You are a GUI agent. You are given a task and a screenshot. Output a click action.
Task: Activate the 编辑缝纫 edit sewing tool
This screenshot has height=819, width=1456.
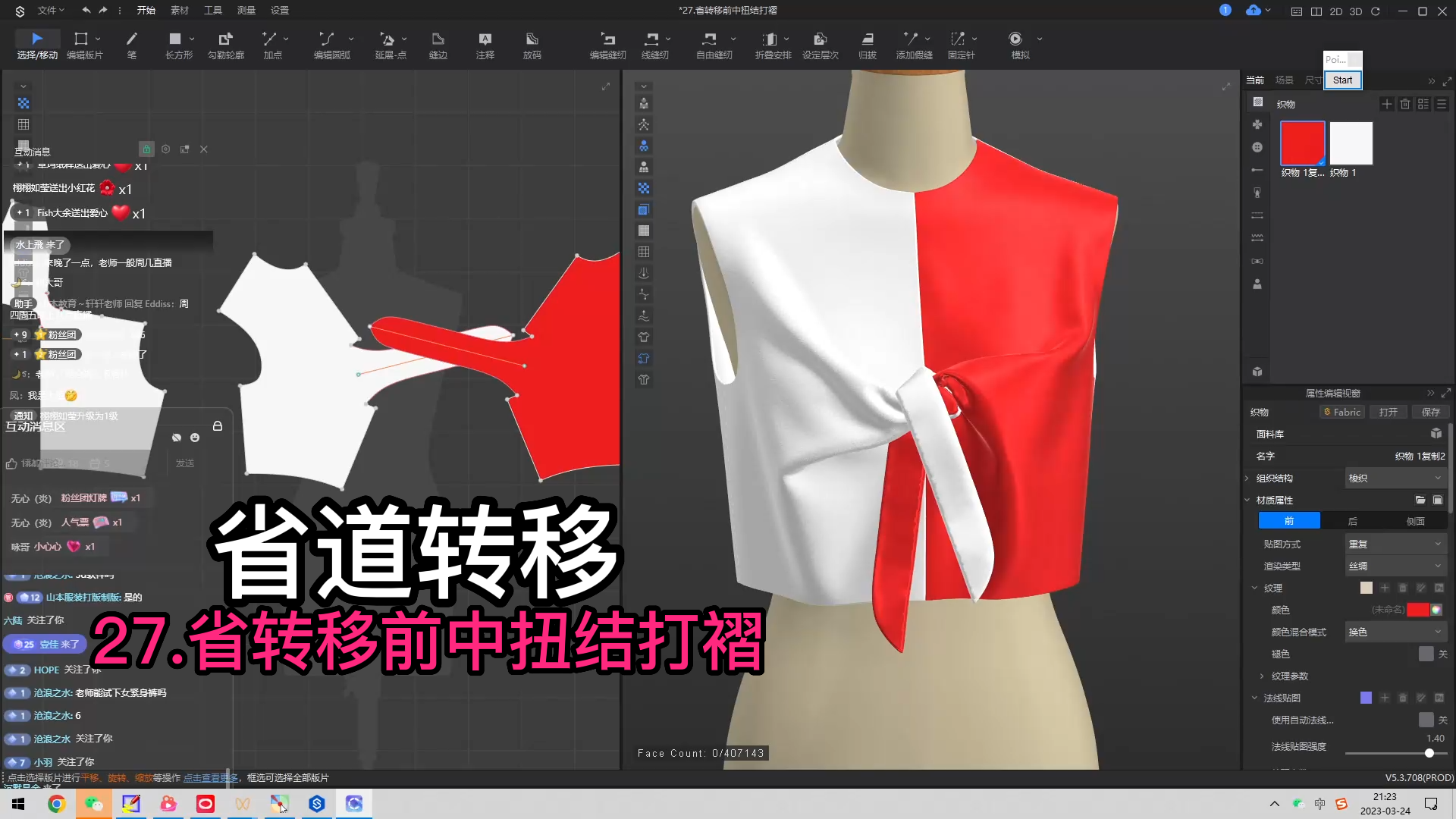point(607,45)
